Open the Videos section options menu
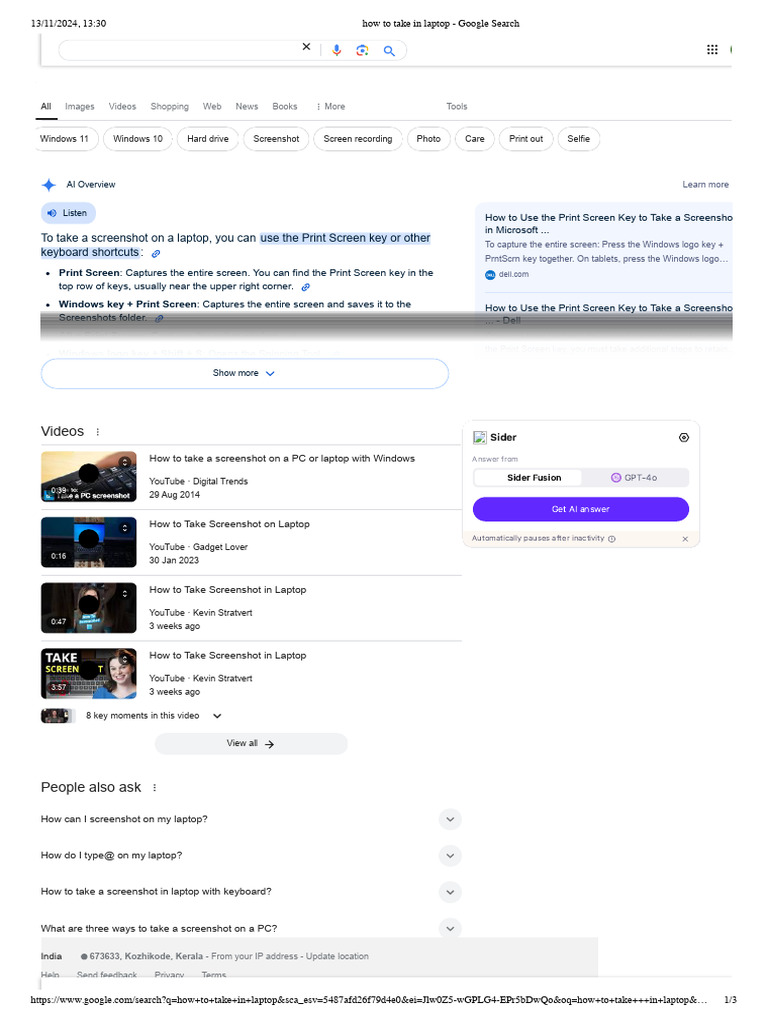Viewport: 768px width, 1024px height. click(x=97, y=432)
